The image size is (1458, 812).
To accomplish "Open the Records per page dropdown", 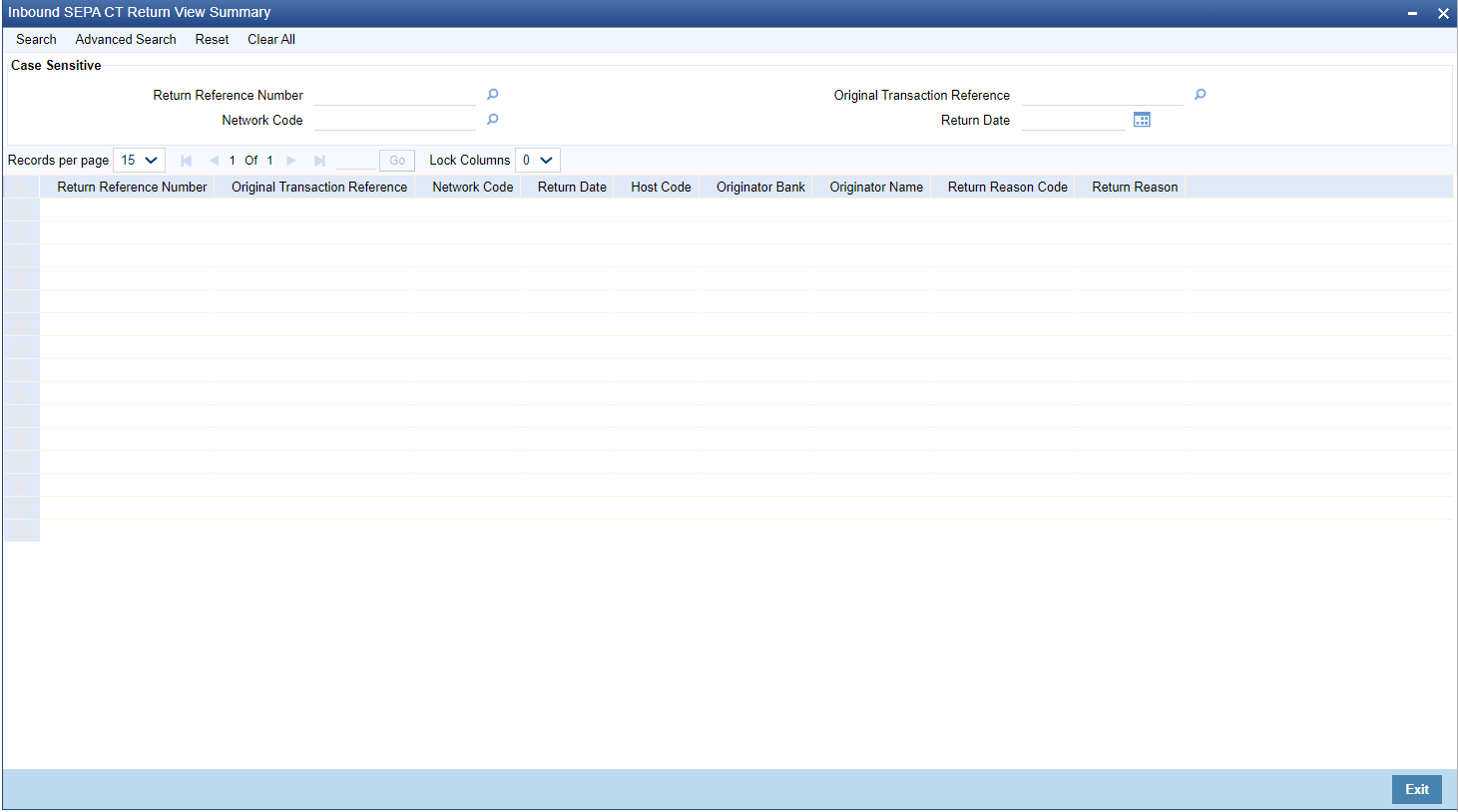I will [x=139, y=161].
